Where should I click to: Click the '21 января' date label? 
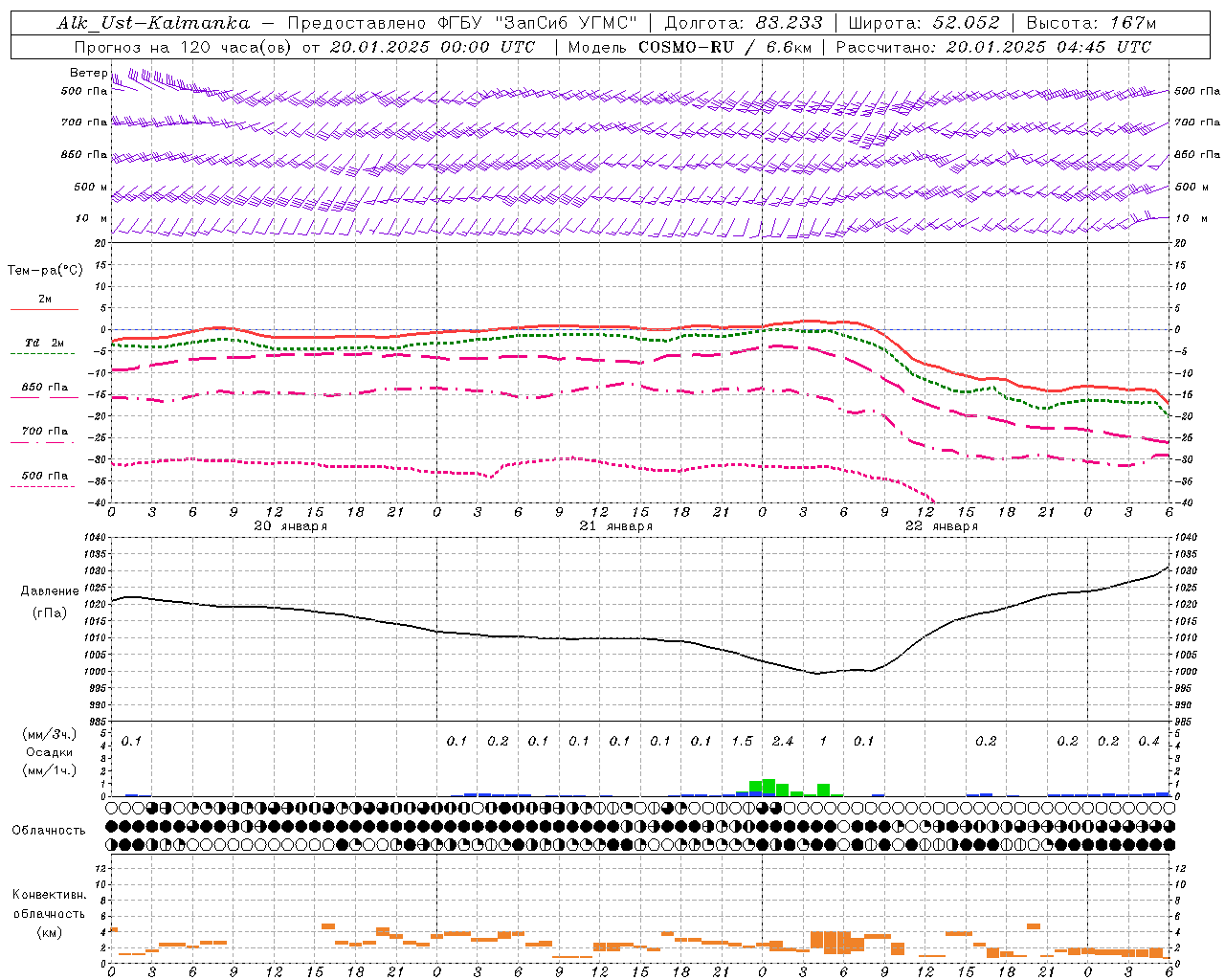pyautogui.click(x=616, y=526)
